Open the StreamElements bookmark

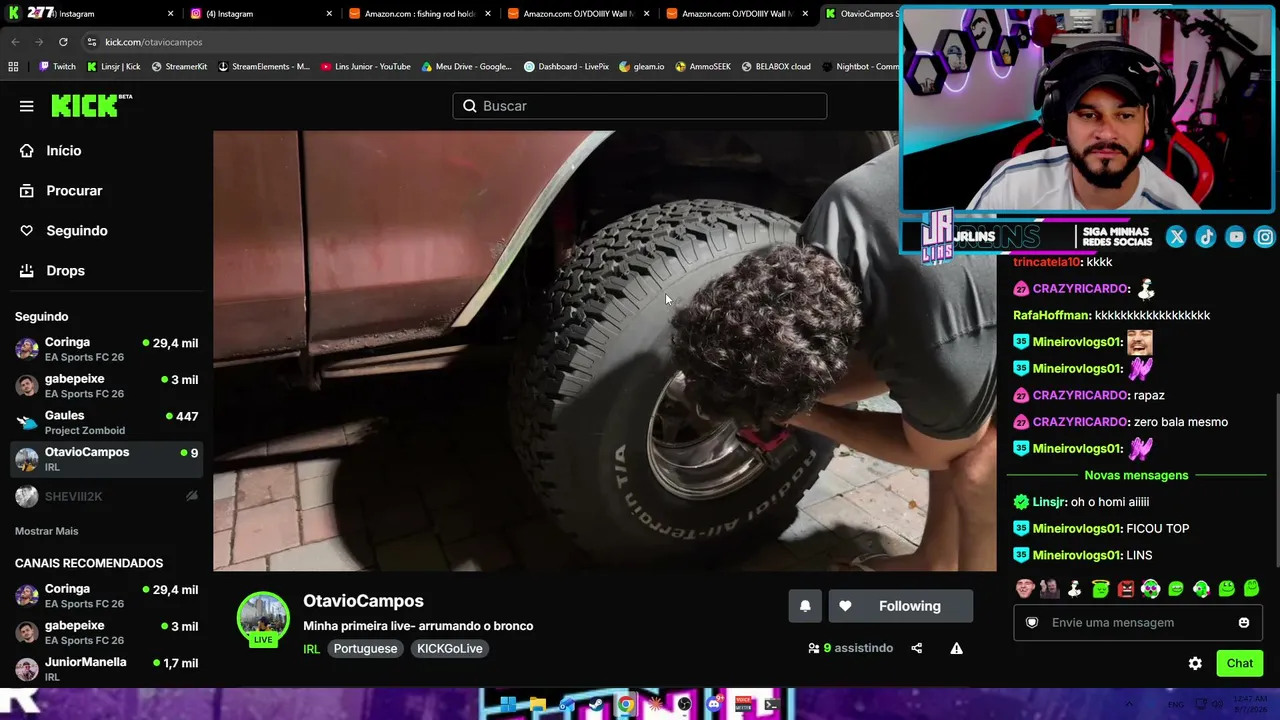264,67
